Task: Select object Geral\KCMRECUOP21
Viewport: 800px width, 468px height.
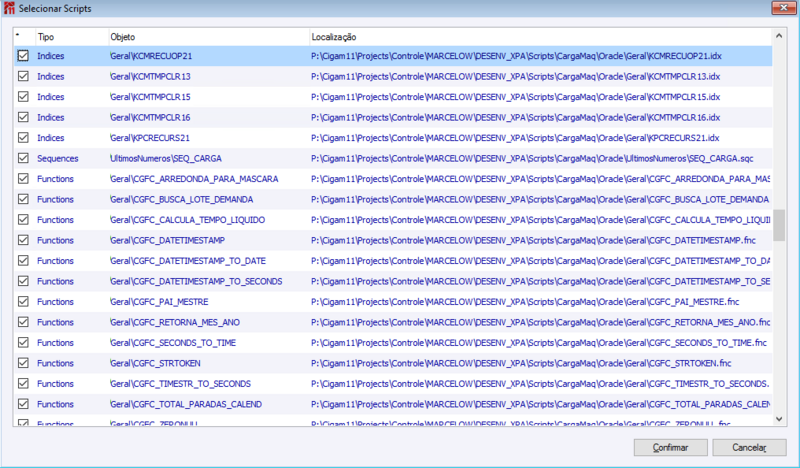Action: (151, 56)
